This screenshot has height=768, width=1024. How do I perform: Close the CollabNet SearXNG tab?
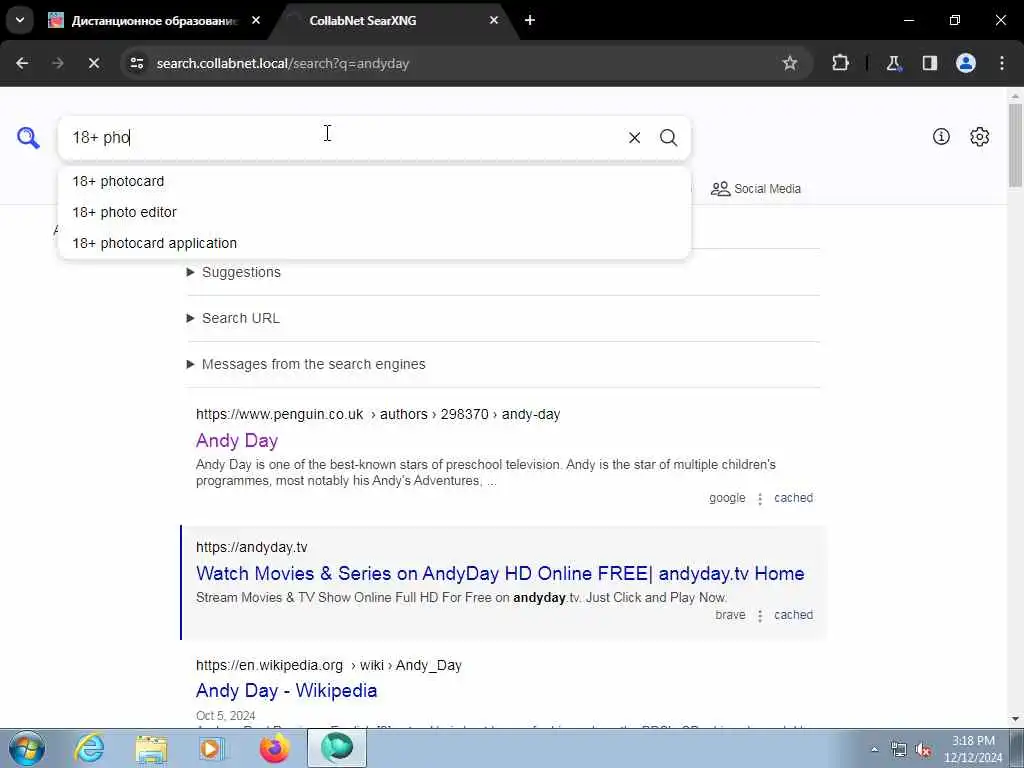click(494, 20)
